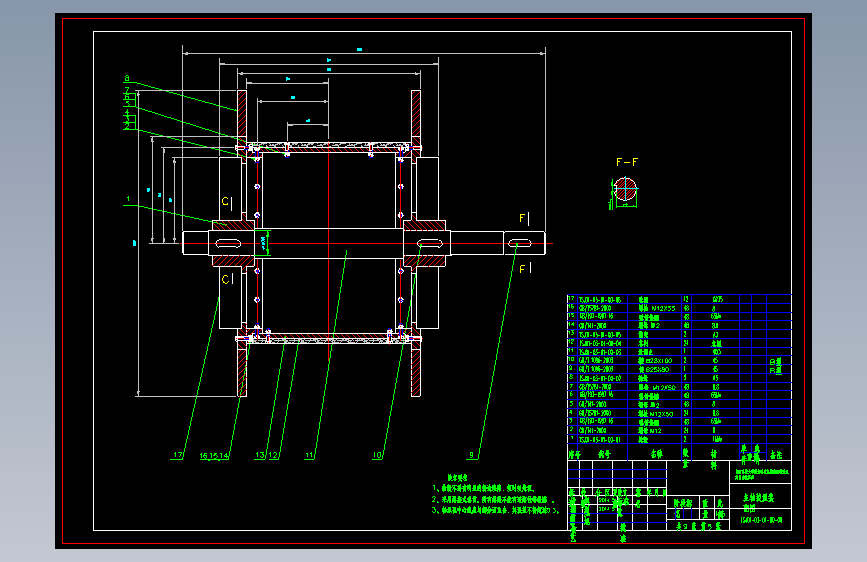
Task: Click B25X90 key entry in parts list row 9
Action: point(657,370)
